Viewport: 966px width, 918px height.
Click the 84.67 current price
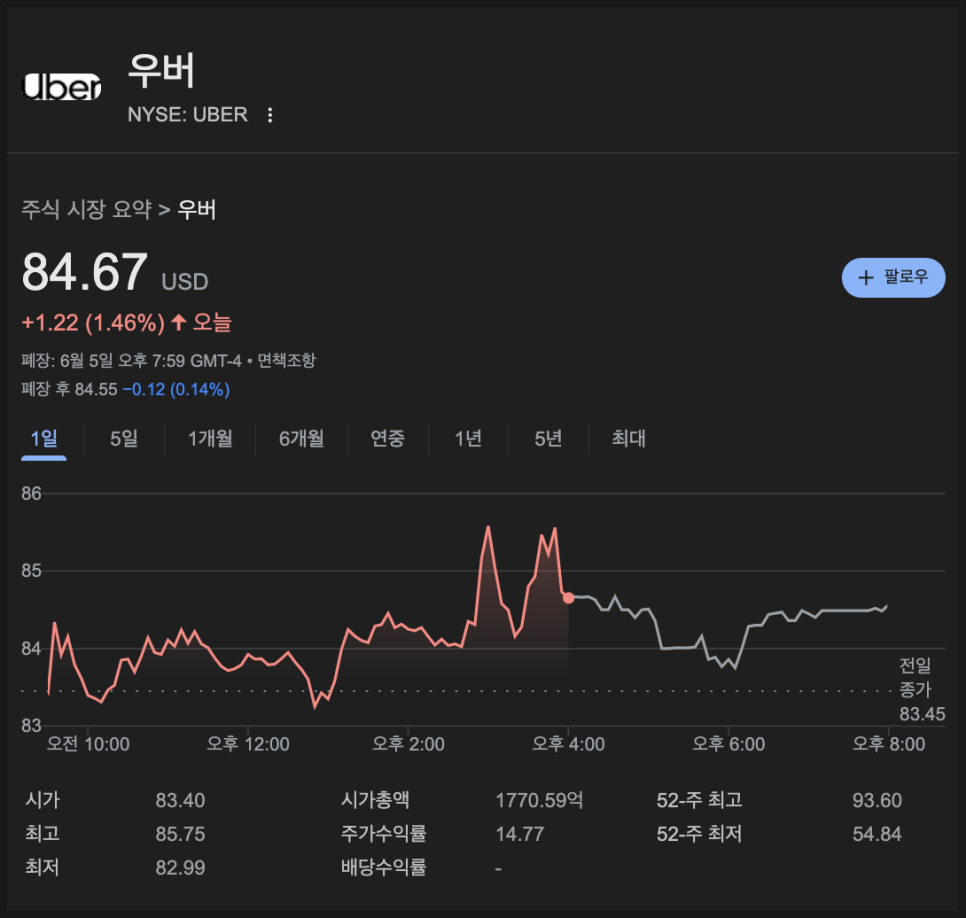click(84, 272)
